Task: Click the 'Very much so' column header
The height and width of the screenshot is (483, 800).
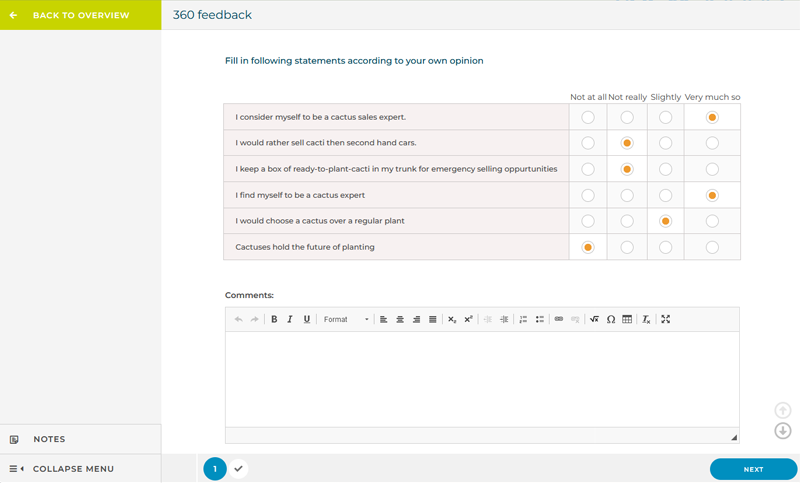Action: [712, 97]
